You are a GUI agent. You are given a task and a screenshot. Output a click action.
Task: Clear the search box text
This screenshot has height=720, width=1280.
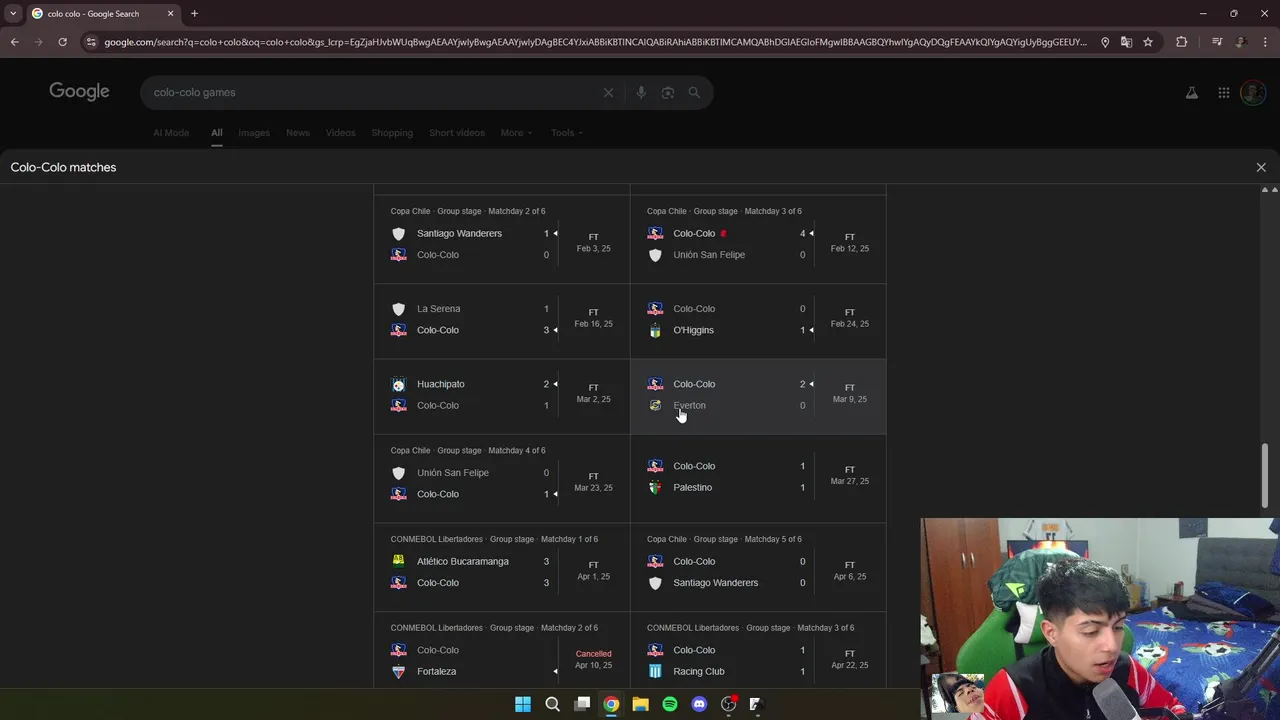[608, 92]
